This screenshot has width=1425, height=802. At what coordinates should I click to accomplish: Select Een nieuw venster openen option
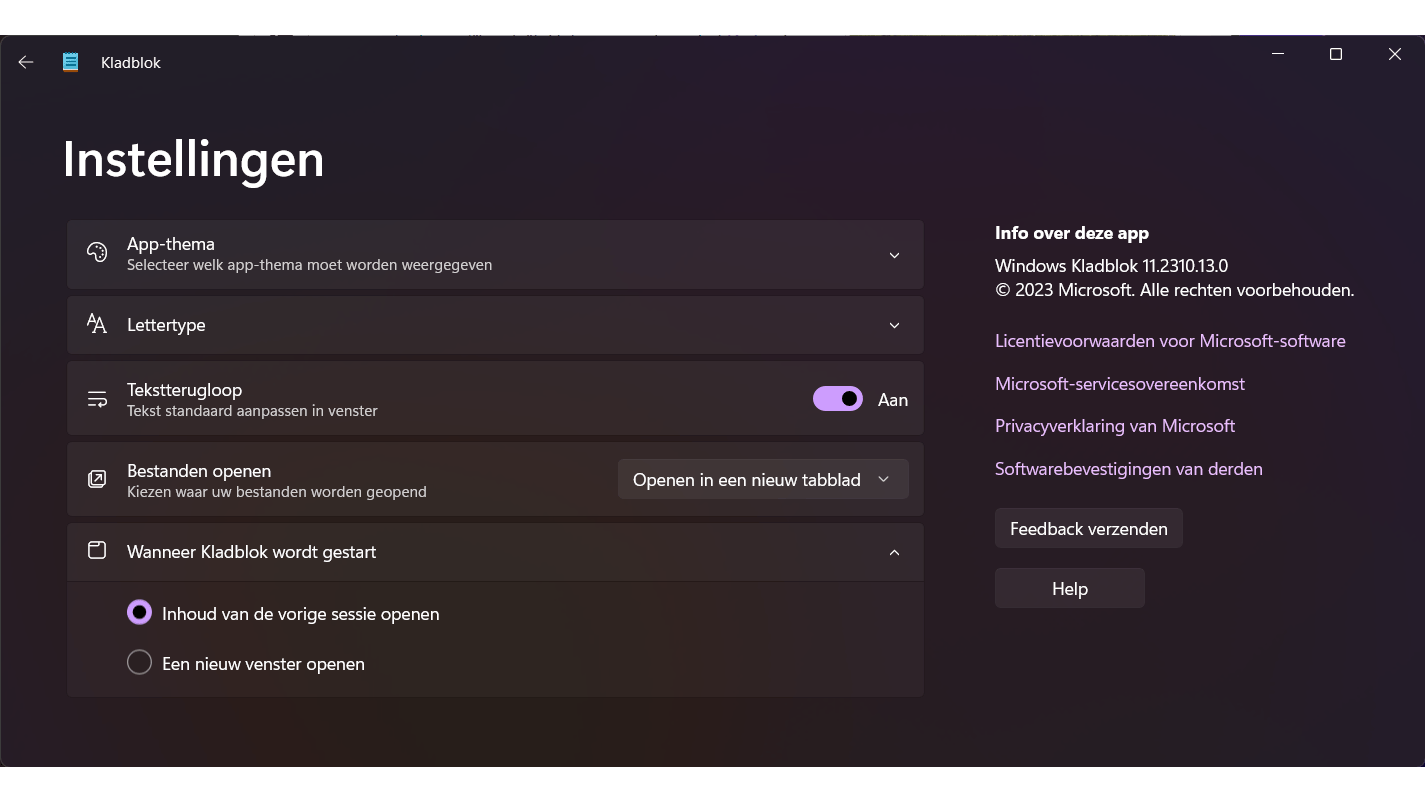(x=139, y=663)
